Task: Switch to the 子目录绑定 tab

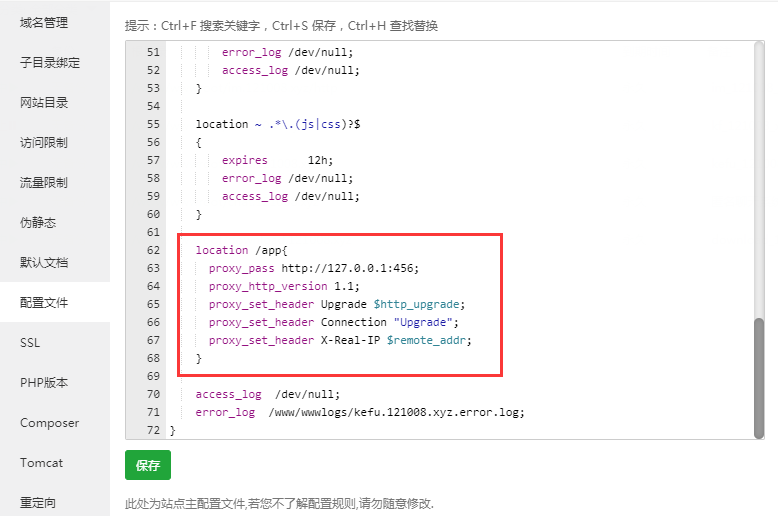Action: (50, 62)
